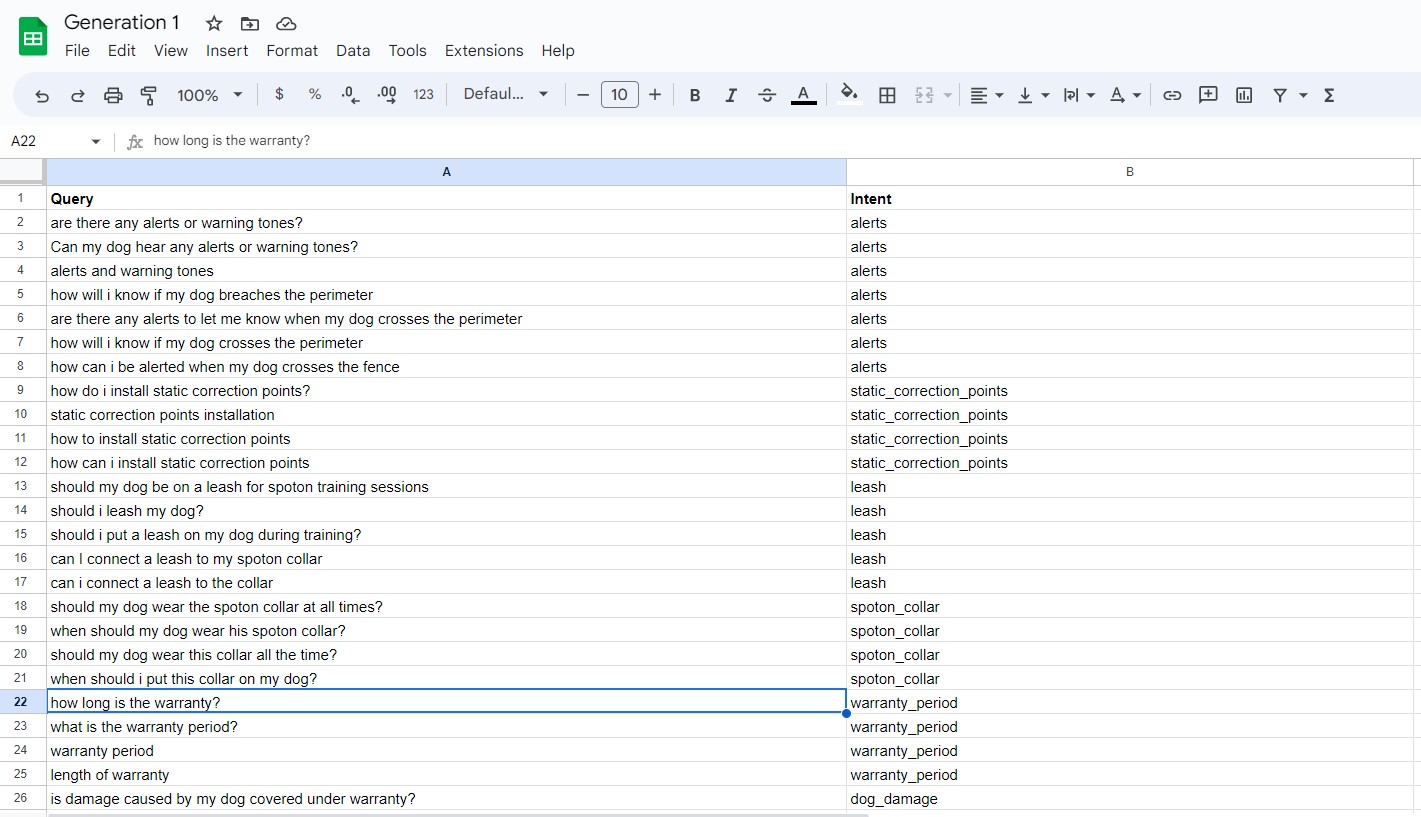Insert a link into the cell
This screenshot has height=817, width=1421.
pyautogui.click(x=1172, y=94)
